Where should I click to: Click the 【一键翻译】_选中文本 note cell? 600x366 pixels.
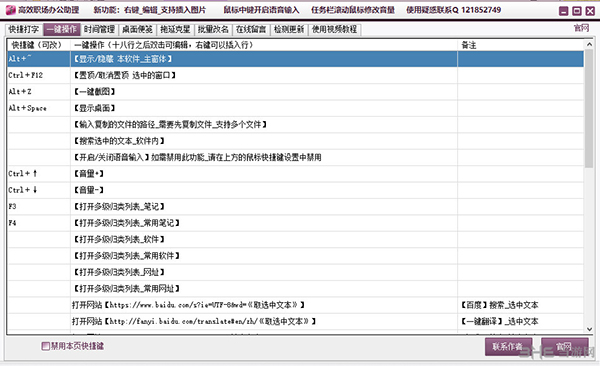(521, 322)
